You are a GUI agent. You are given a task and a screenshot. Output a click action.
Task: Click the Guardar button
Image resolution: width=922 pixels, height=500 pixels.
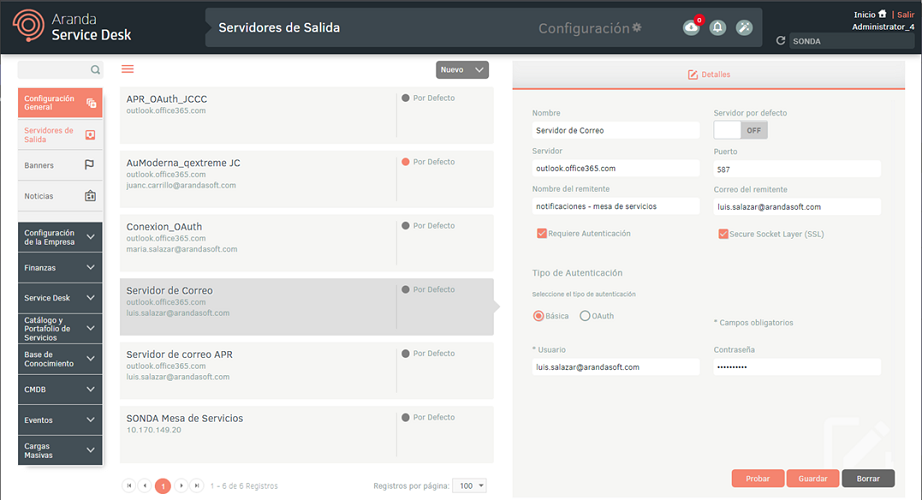pos(813,478)
